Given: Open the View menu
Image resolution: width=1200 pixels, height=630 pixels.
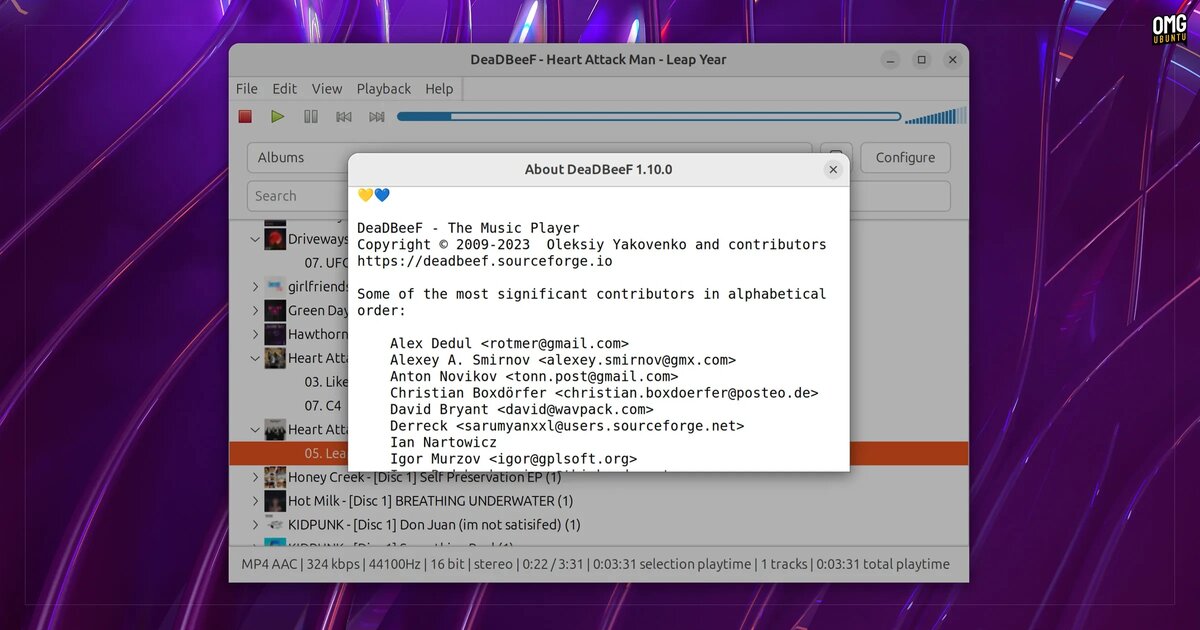Looking at the screenshot, I should [326, 88].
